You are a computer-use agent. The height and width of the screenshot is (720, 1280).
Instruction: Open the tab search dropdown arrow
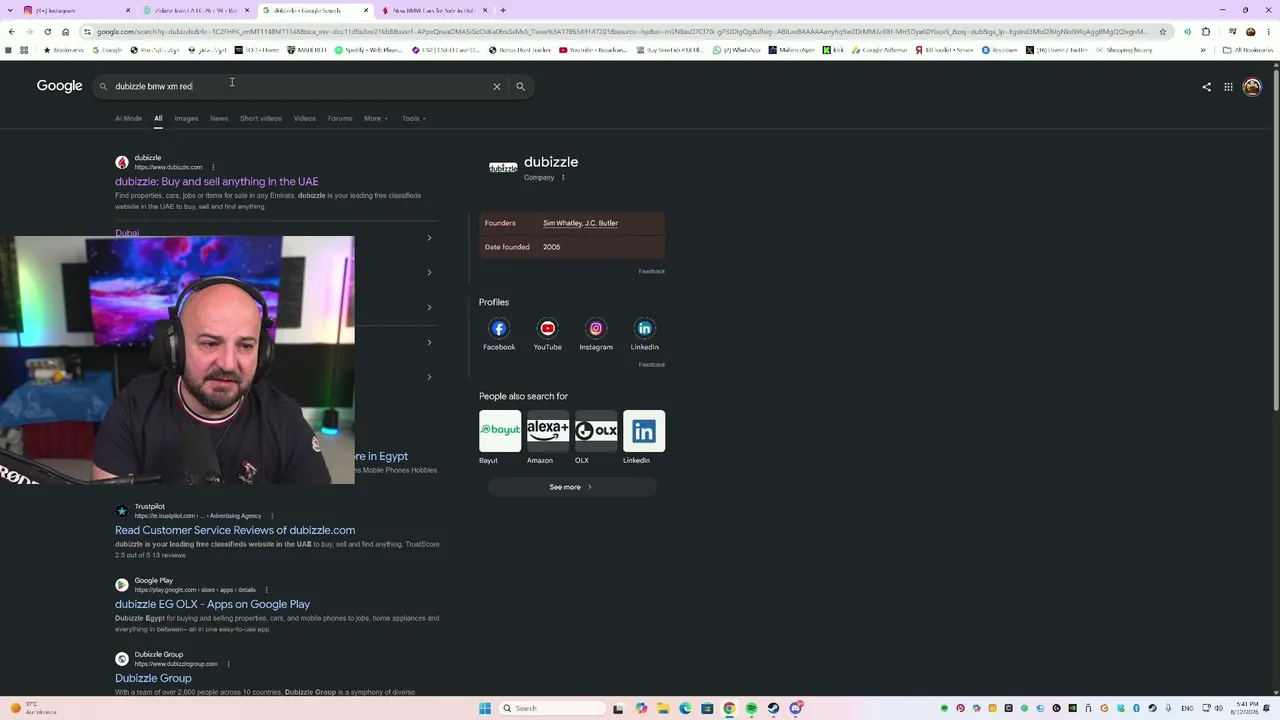pos(11,10)
